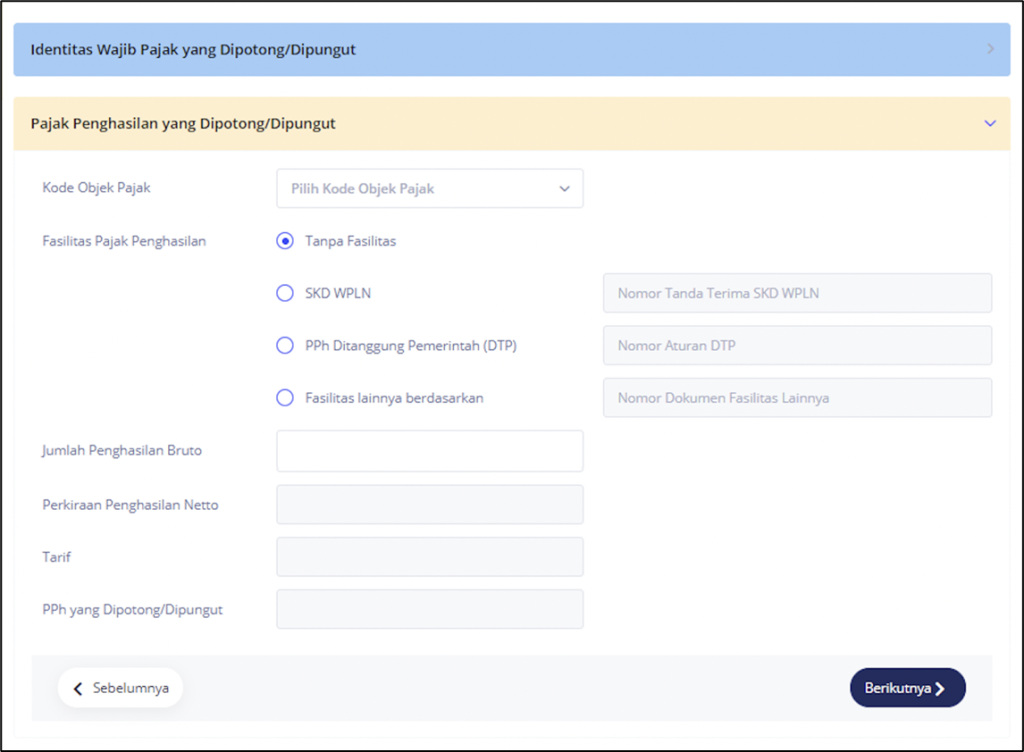The image size is (1024, 752).
Task: Select PPh Ditanggung Pemerintah (DTP) radio button
Action: pos(285,346)
